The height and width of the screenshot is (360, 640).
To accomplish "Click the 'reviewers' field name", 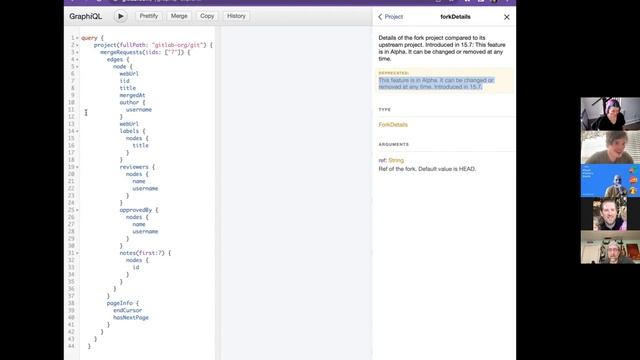I will [x=134, y=167].
